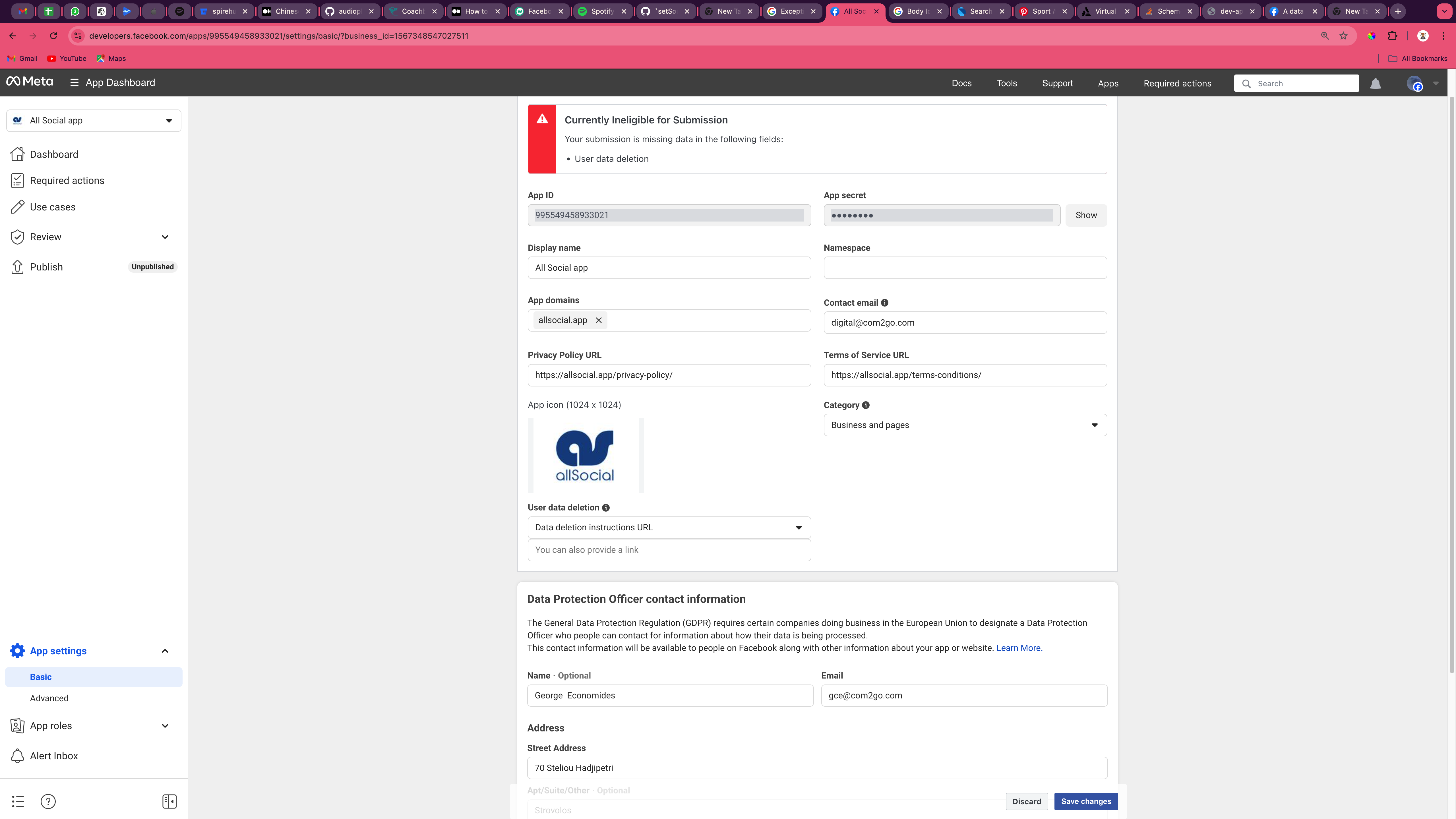Collapse the App settings section chevron

(x=165, y=651)
